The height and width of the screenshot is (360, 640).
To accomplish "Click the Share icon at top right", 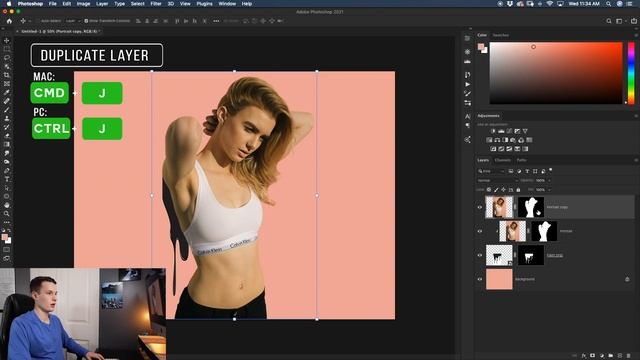I will click(634, 21).
